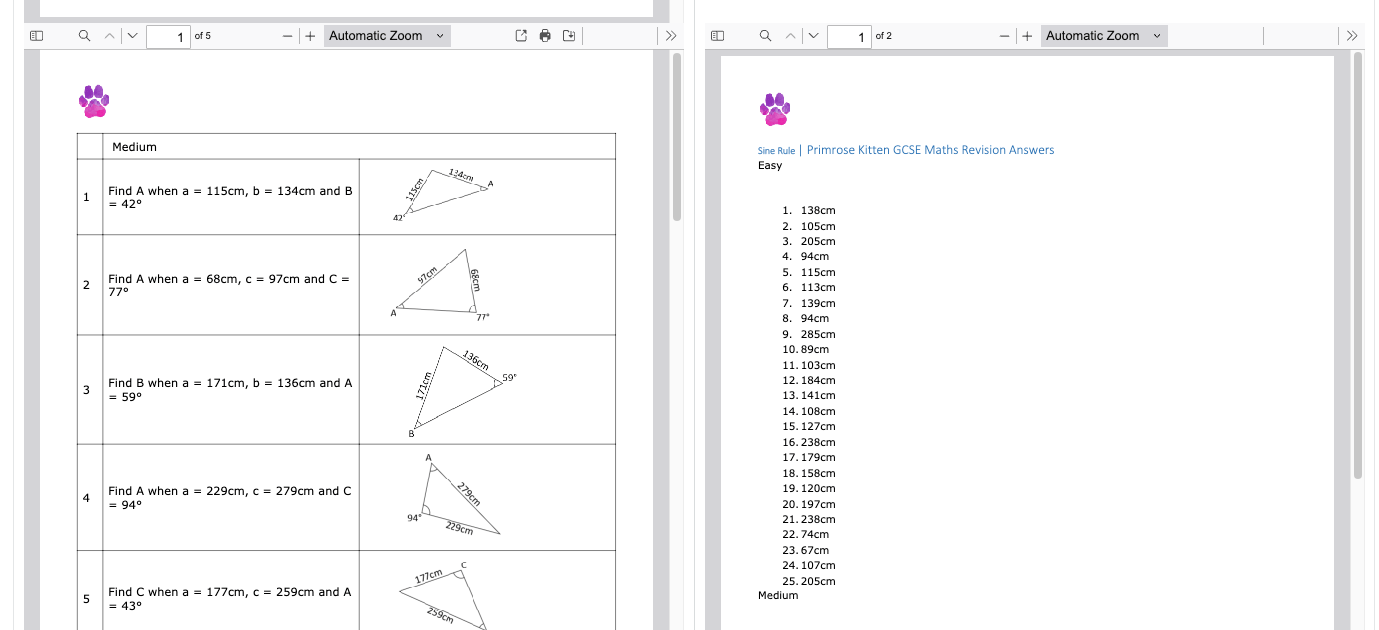Go to the previous page of the answers PDF
This screenshot has width=1379, height=630.
coord(788,35)
